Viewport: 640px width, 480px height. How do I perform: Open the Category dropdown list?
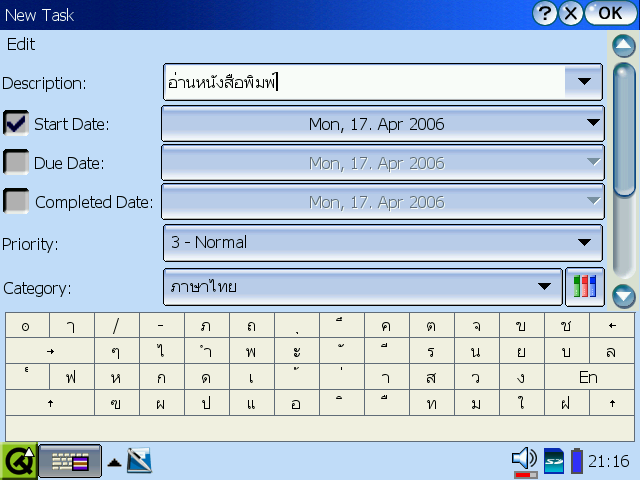(x=362, y=287)
